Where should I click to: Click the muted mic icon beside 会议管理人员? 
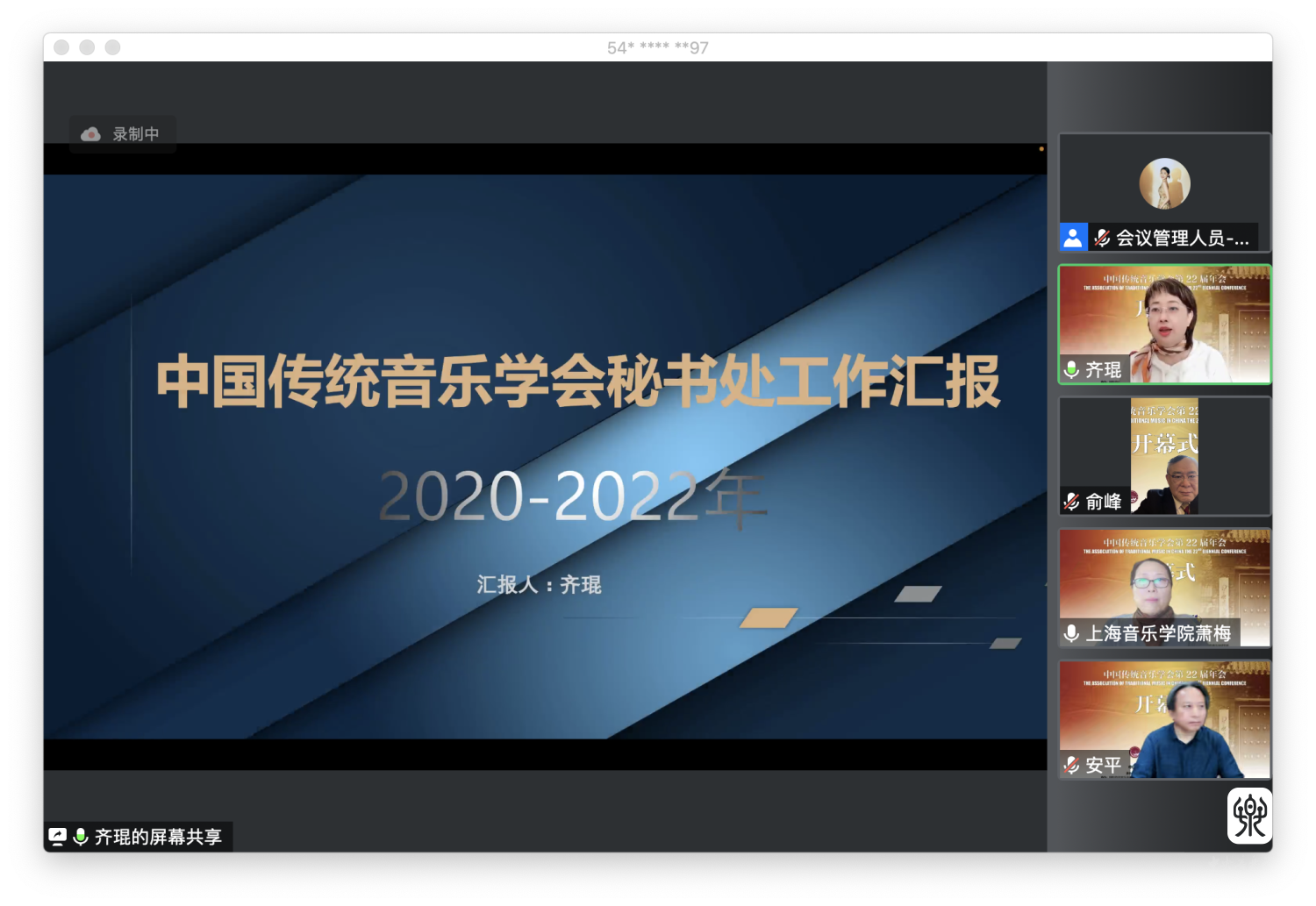[1102, 238]
